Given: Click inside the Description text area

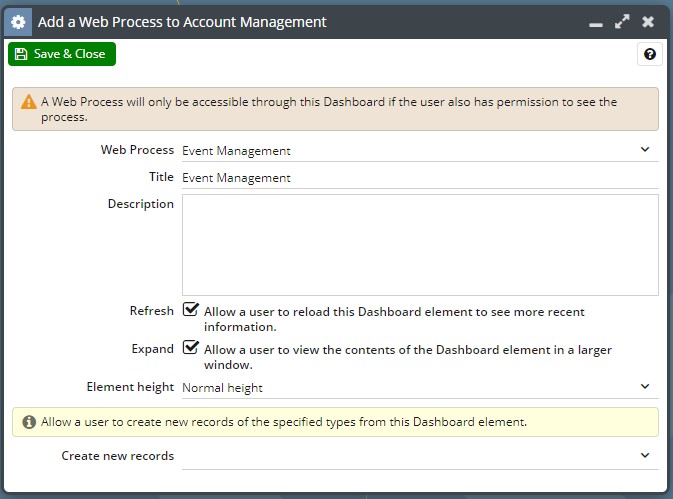Looking at the screenshot, I should [x=420, y=245].
